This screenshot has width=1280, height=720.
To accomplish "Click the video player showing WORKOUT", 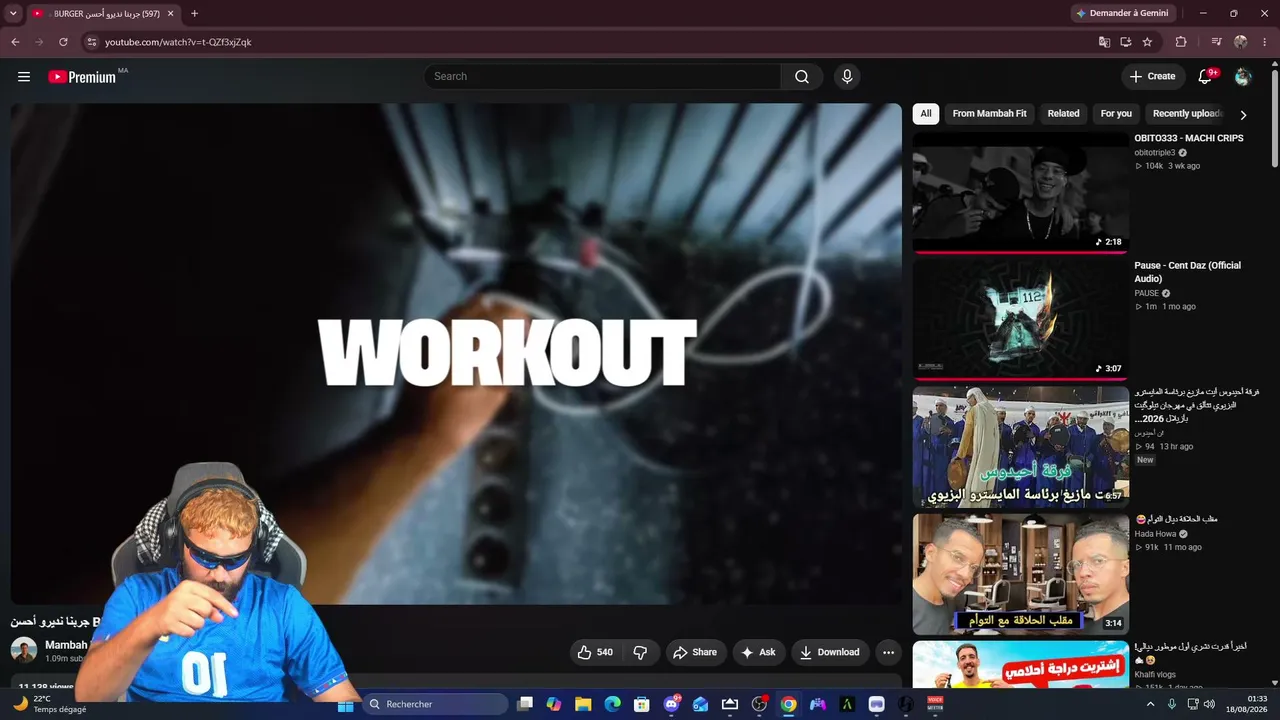I will (x=456, y=353).
